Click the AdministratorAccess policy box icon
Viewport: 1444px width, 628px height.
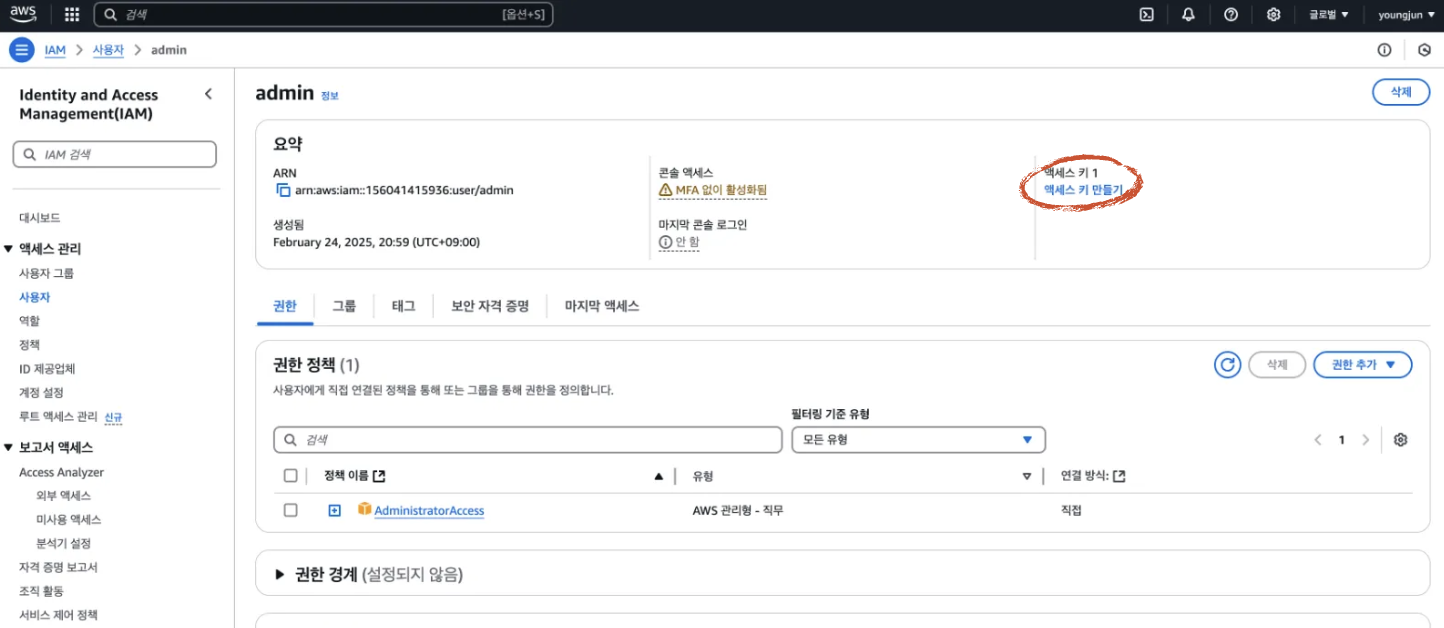[365, 510]
